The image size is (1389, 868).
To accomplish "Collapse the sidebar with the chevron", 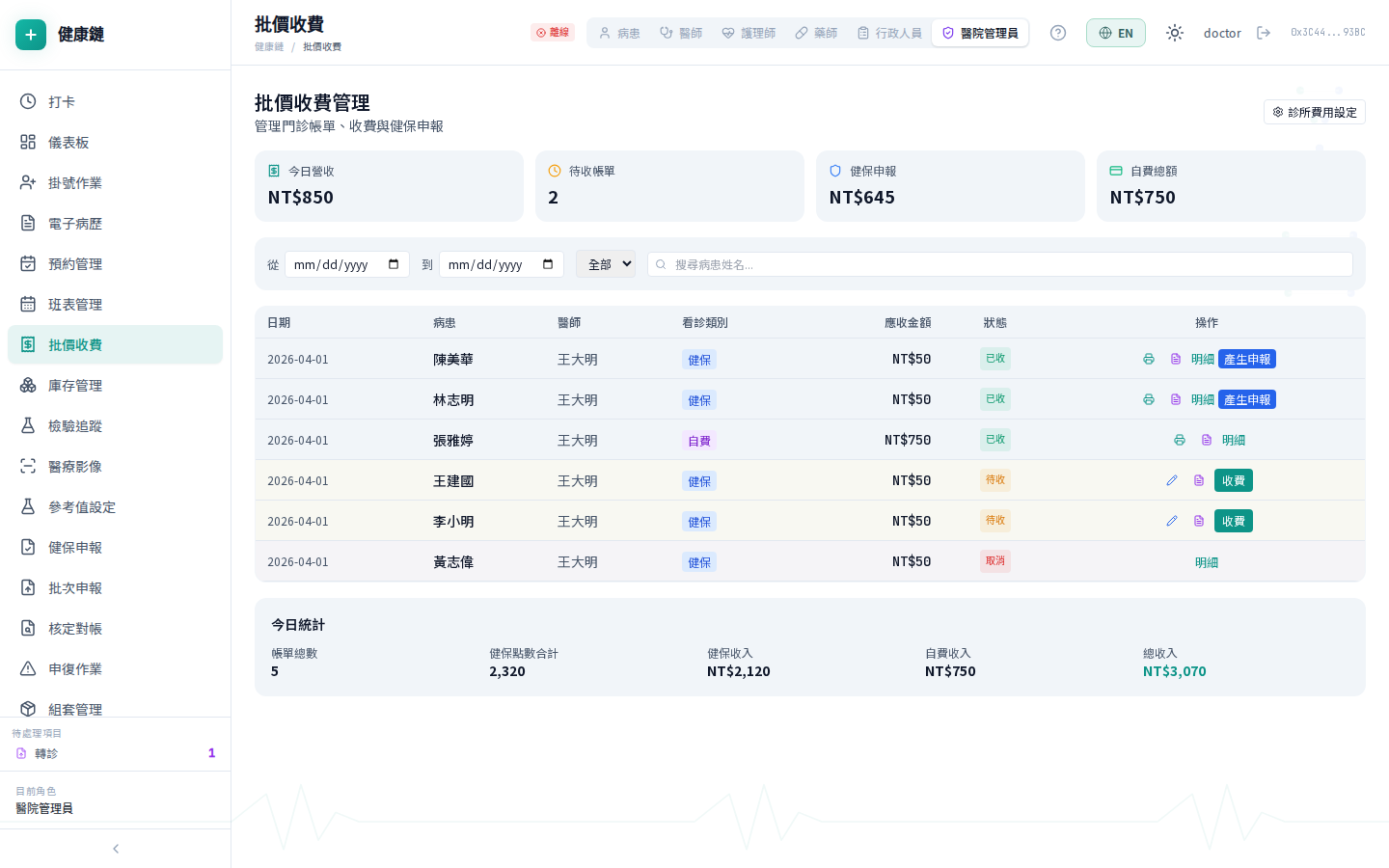I will [116, 849].
